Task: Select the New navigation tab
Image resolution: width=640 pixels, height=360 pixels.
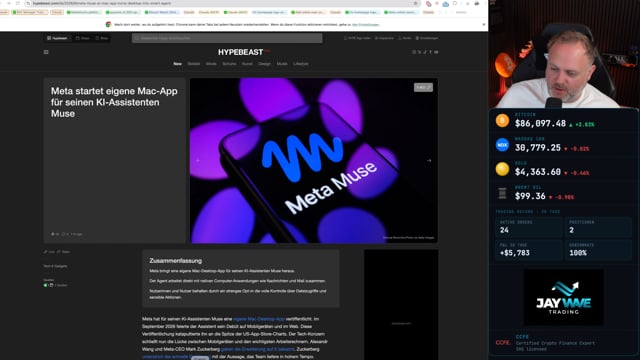Action: (x=177, y=64)
